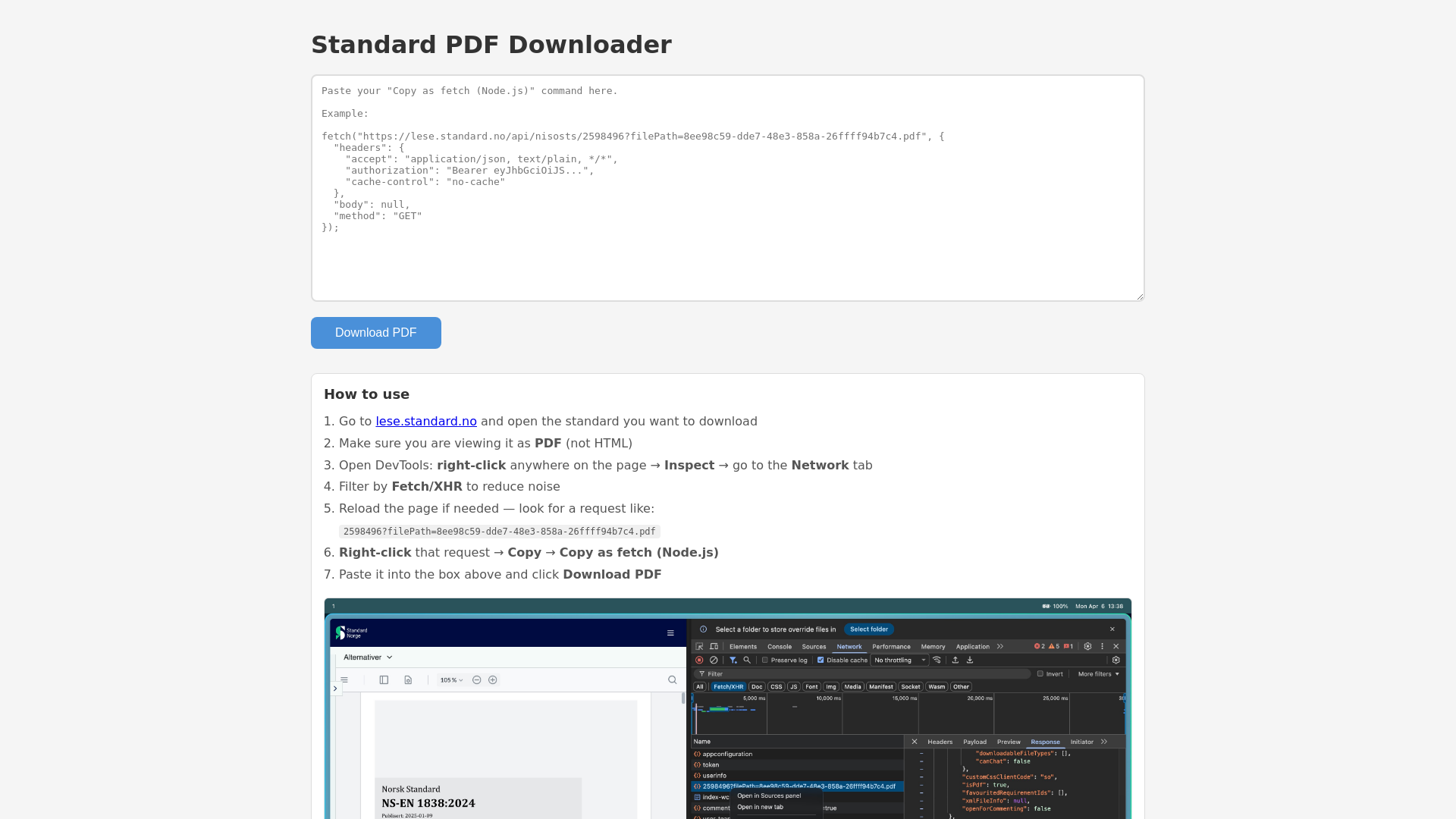Viewport: 1456px width, 819px height.
Task: Select the CSS request filter chip
Action: pyautogui.click(x=777, y=687)
